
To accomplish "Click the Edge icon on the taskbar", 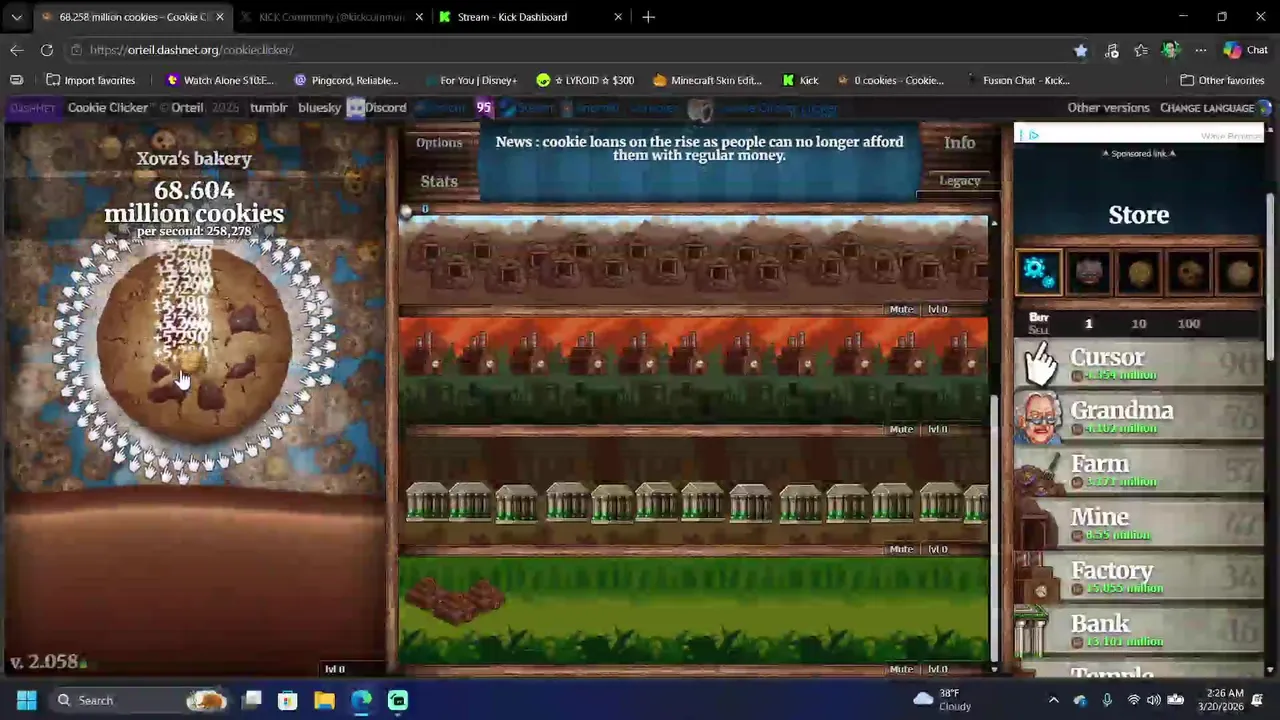I will tap(361, 700).
